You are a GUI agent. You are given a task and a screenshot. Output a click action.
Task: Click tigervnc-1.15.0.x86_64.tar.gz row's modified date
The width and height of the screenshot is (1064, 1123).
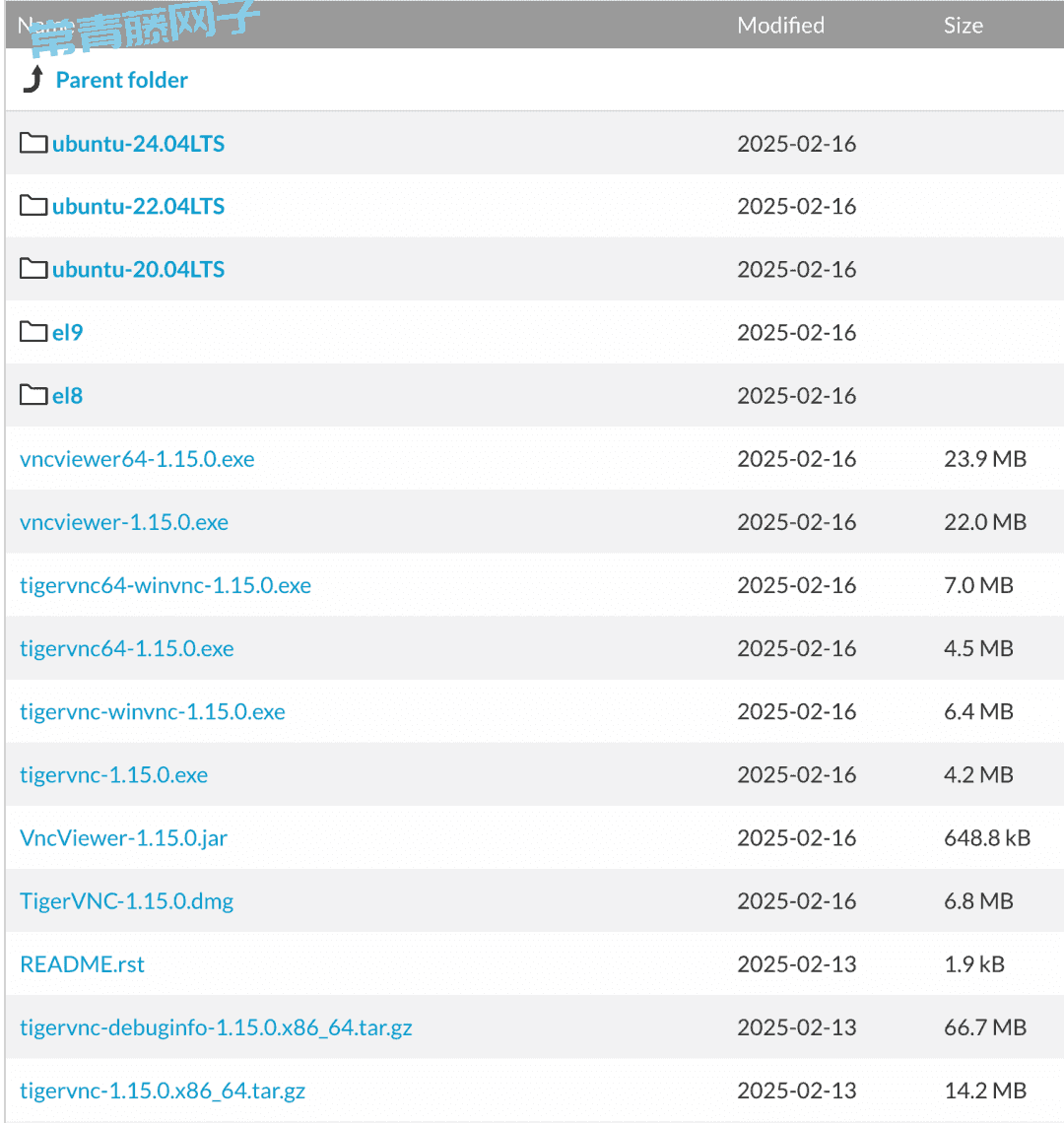tap(797, 1090)
